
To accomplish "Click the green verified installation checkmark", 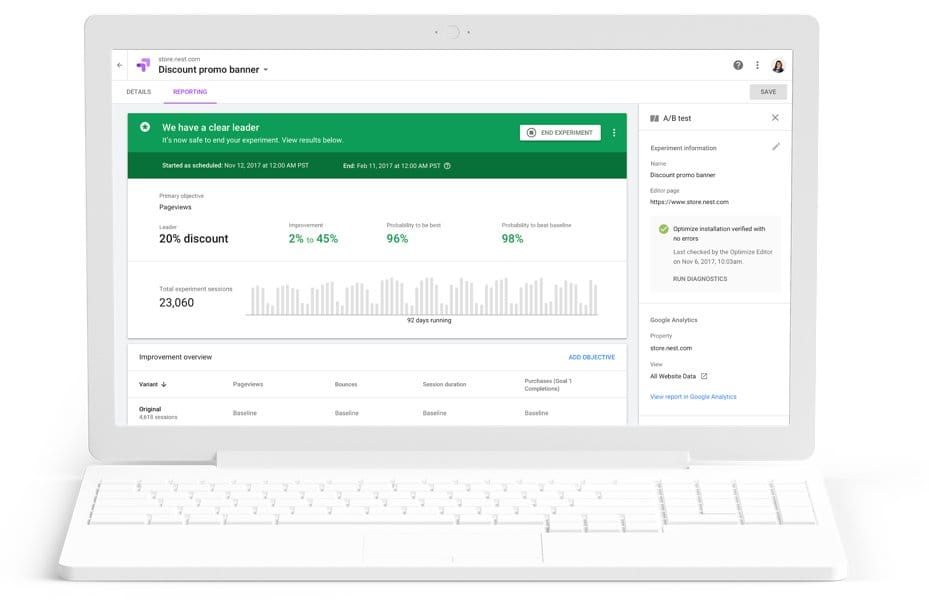I will coord(663,229).
